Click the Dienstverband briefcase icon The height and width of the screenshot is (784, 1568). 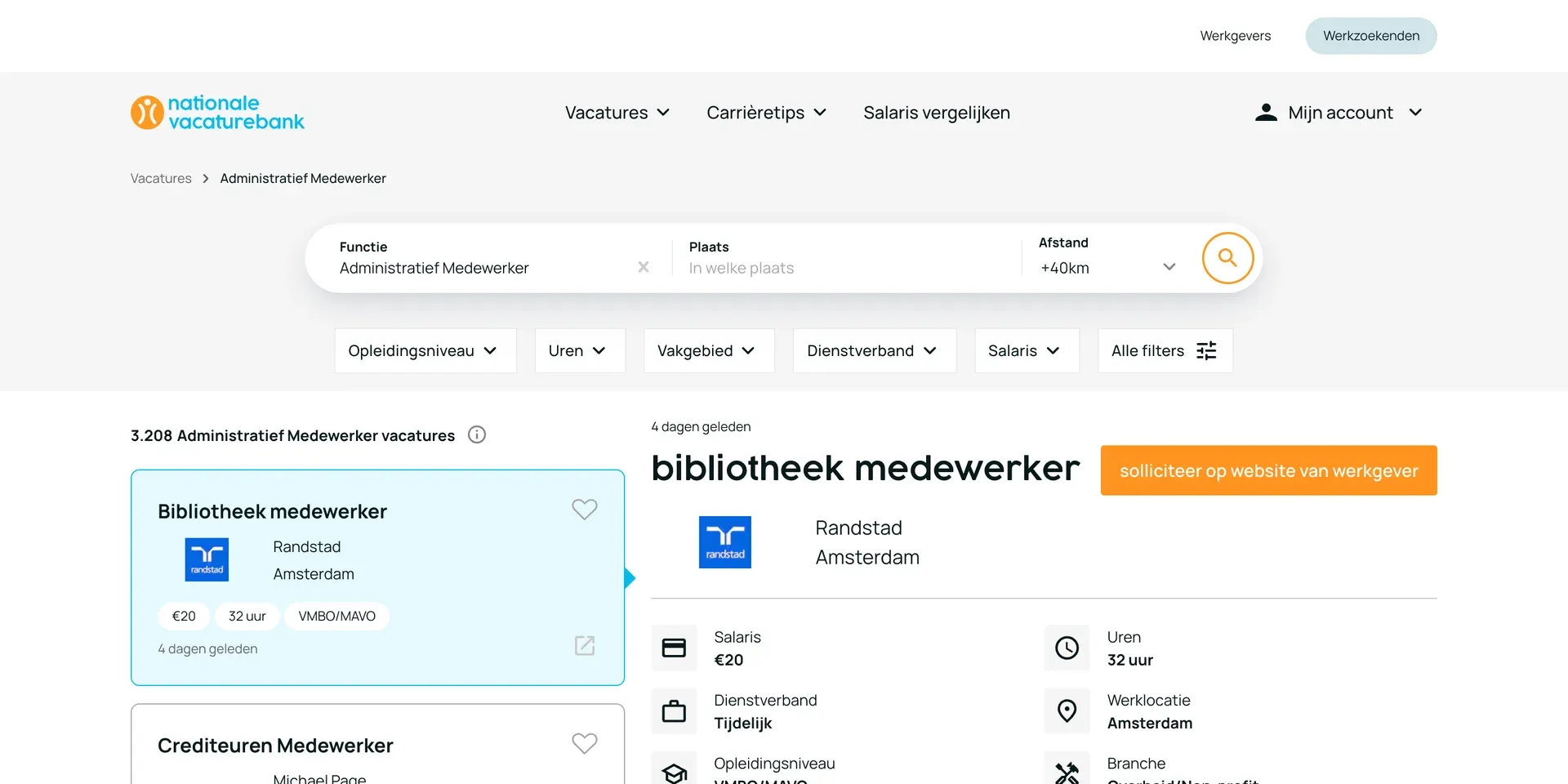[x=674, y=711]
